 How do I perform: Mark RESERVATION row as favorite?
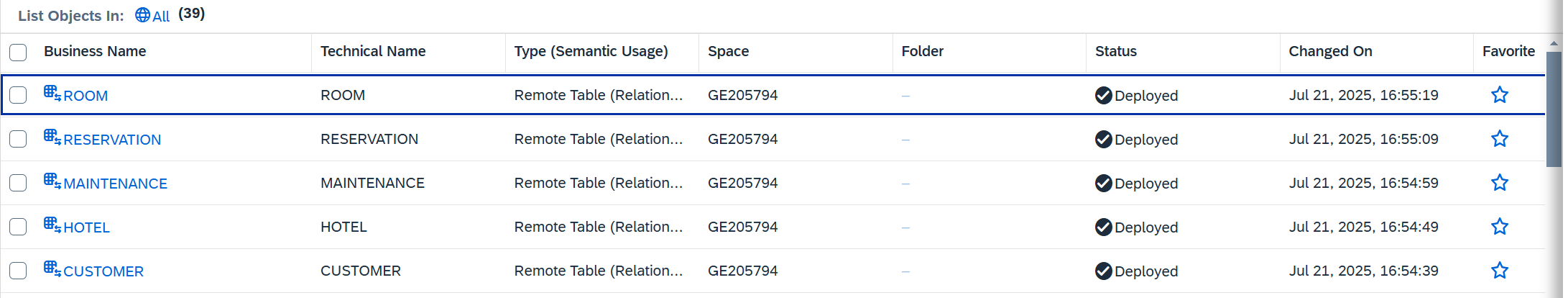(x=1499, y=139)
